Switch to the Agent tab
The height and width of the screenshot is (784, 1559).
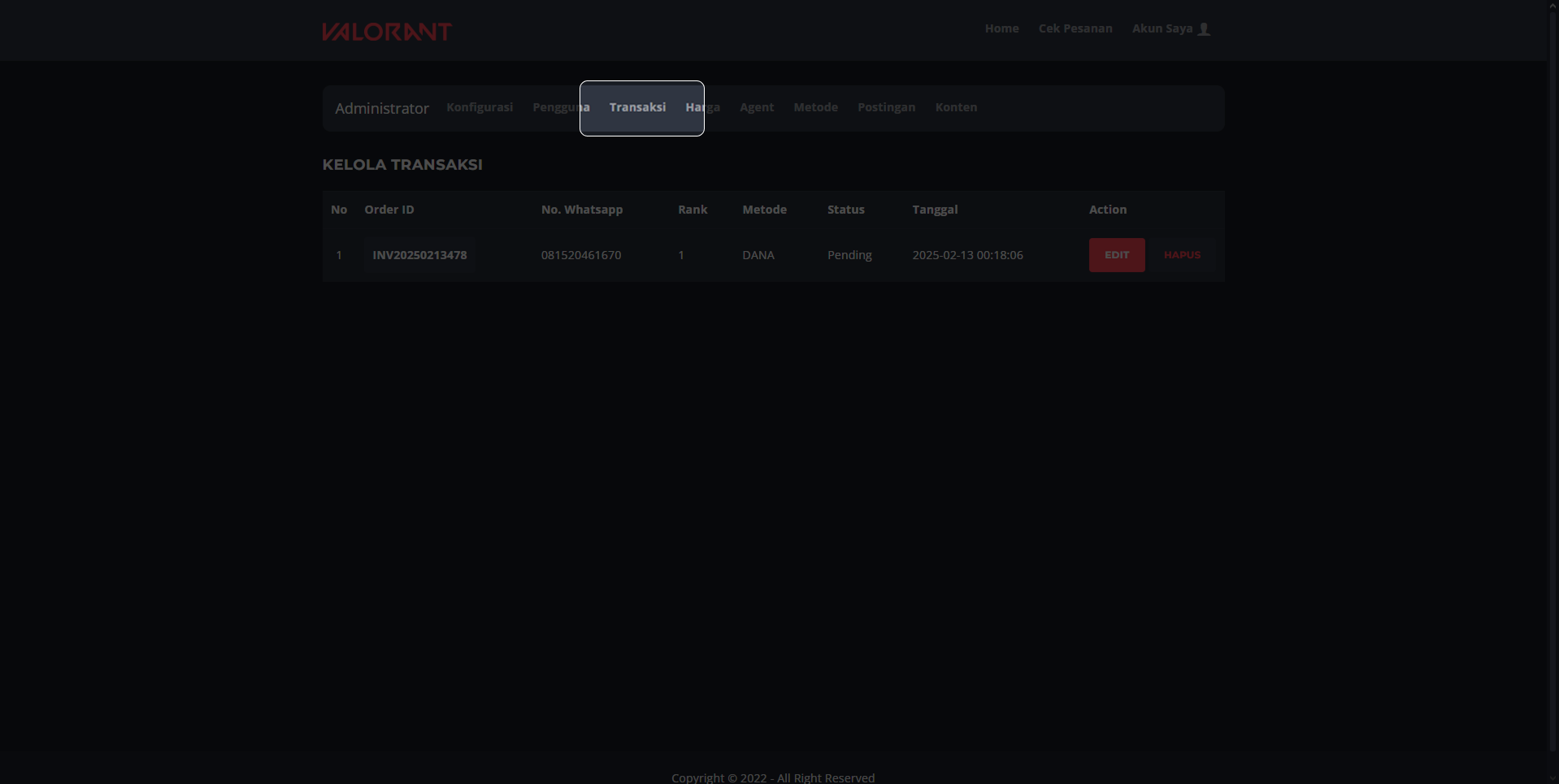tap(757, 107)
